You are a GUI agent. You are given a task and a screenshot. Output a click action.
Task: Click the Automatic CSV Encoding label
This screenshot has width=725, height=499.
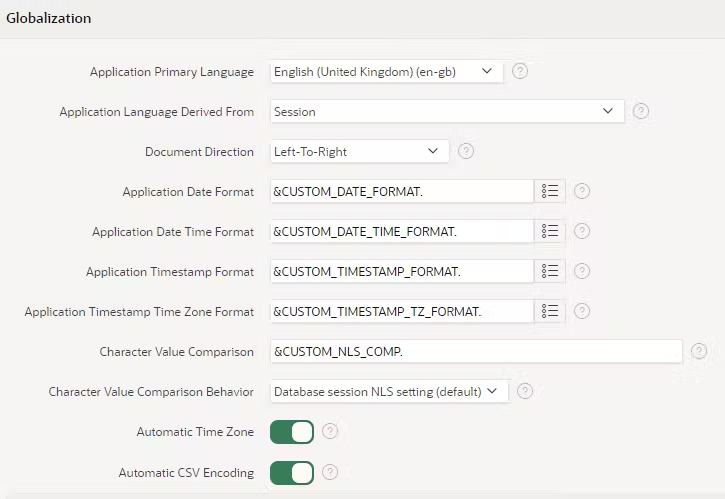pyautogui.click(x=186, y=473)
